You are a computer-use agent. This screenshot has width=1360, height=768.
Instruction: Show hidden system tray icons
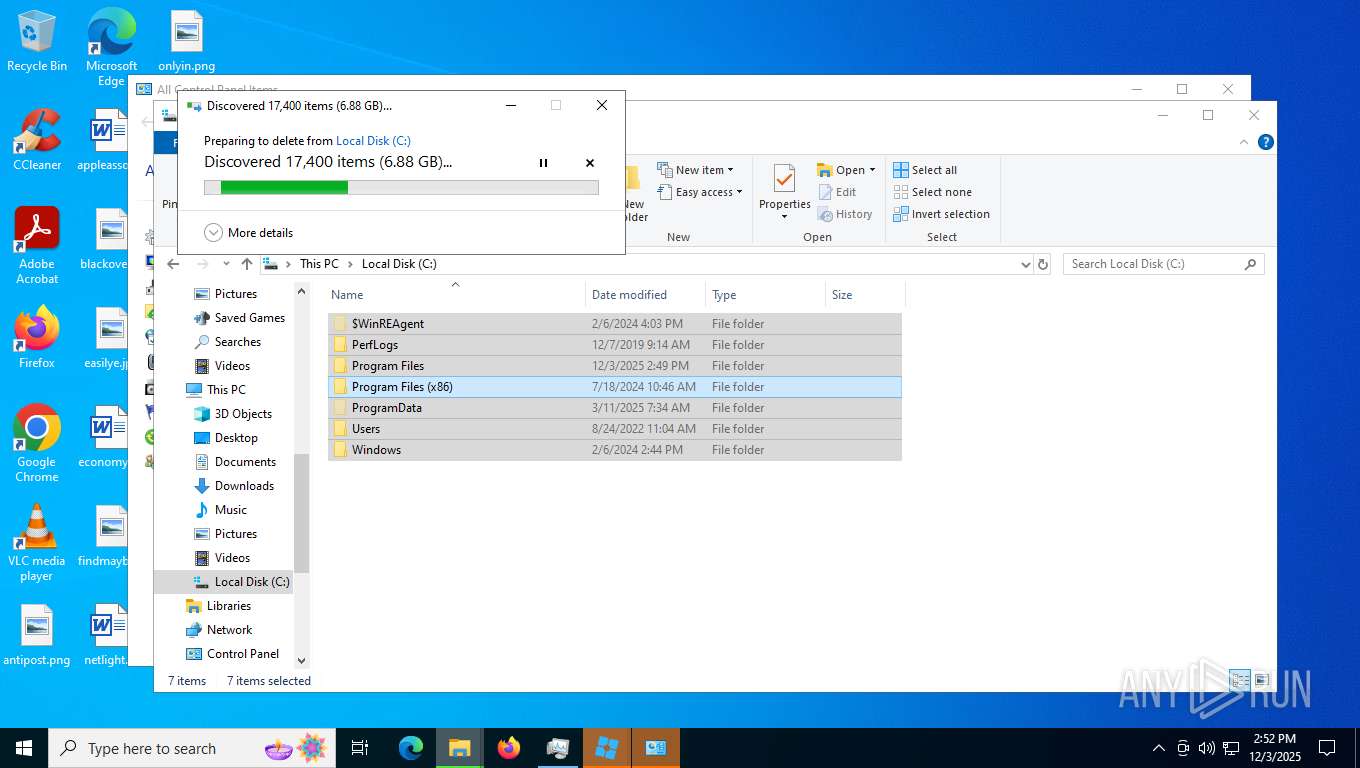(x=1159, y=748)
